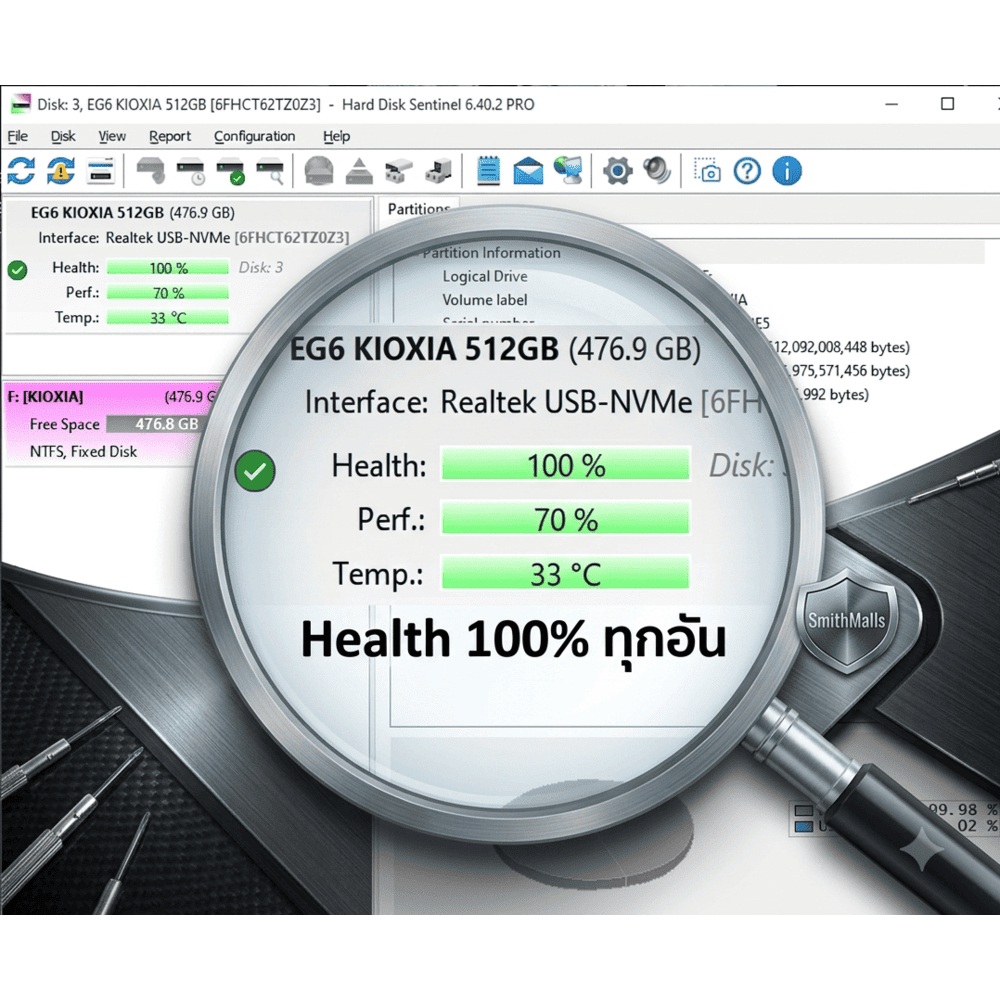Click the blue info circle icon
The height and width of the screenshot is (1000, 1000).
pos(787,171)
